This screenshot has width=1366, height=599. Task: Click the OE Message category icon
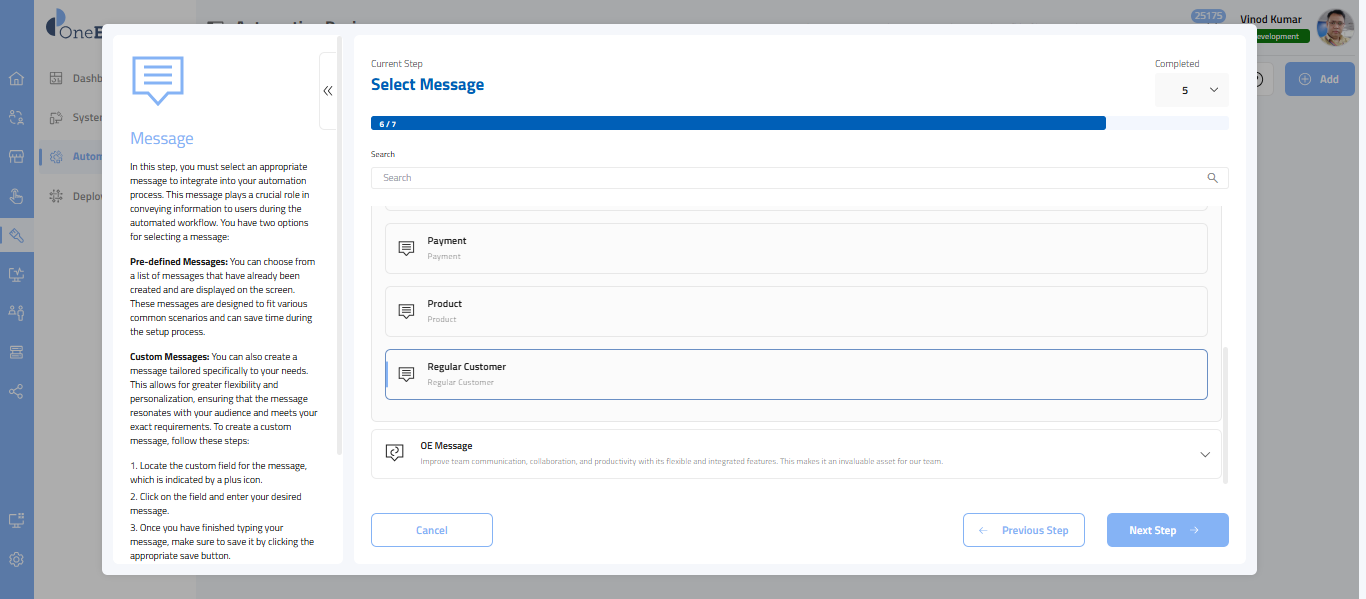point(394,453)
